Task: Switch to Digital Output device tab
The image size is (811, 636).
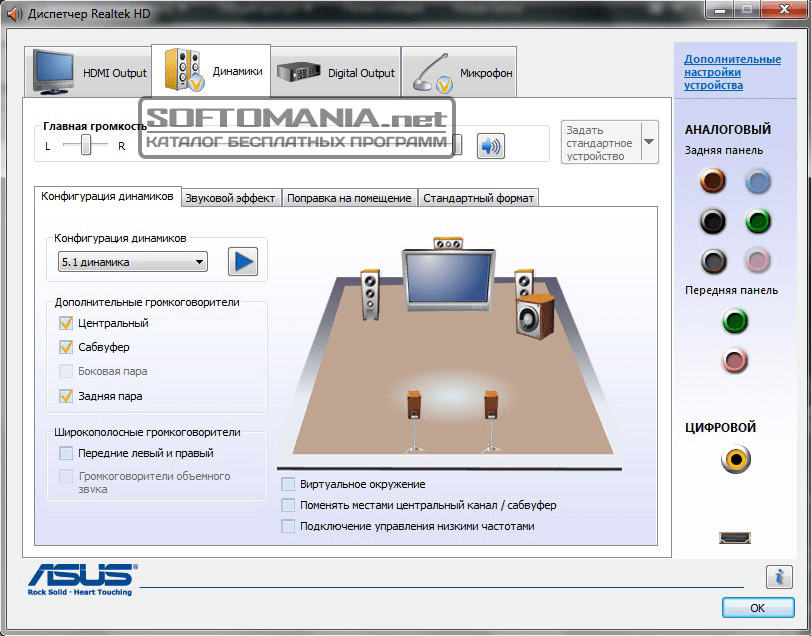Action: click(x=336, y=72)
